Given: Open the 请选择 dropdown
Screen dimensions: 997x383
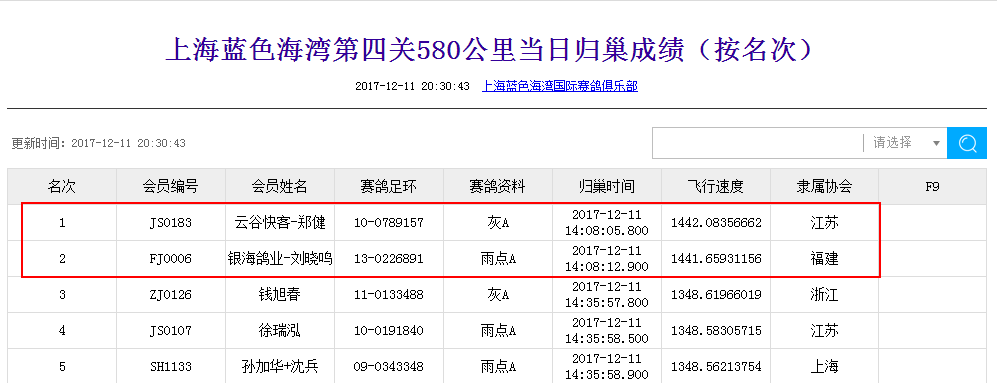Looking at the screenshot, I should [x=905, y=143].
